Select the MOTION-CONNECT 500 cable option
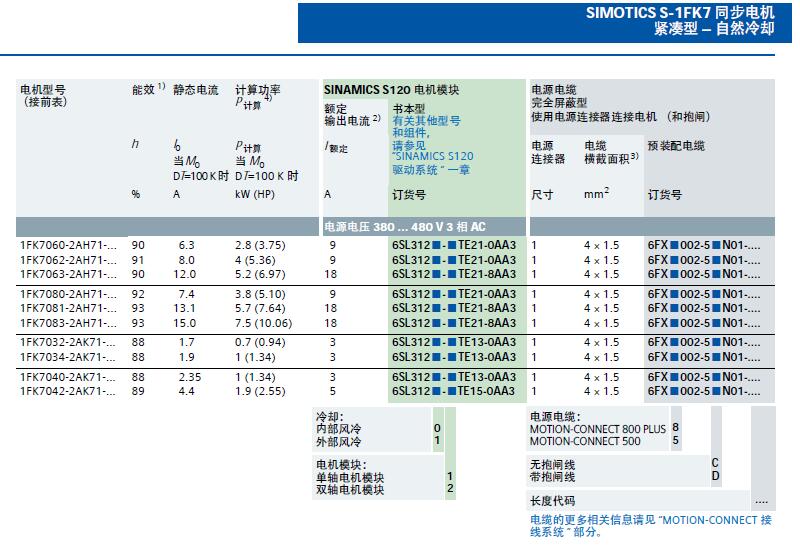Image resolution: width=800 pixels, height=546 pixels. (586, 440)
